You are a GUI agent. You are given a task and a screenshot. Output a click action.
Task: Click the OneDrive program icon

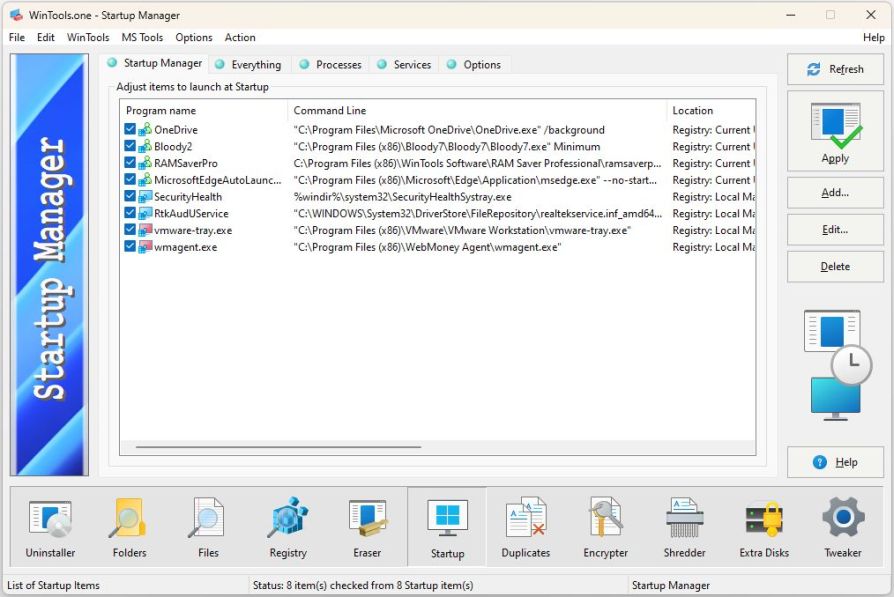coord(145,129)
